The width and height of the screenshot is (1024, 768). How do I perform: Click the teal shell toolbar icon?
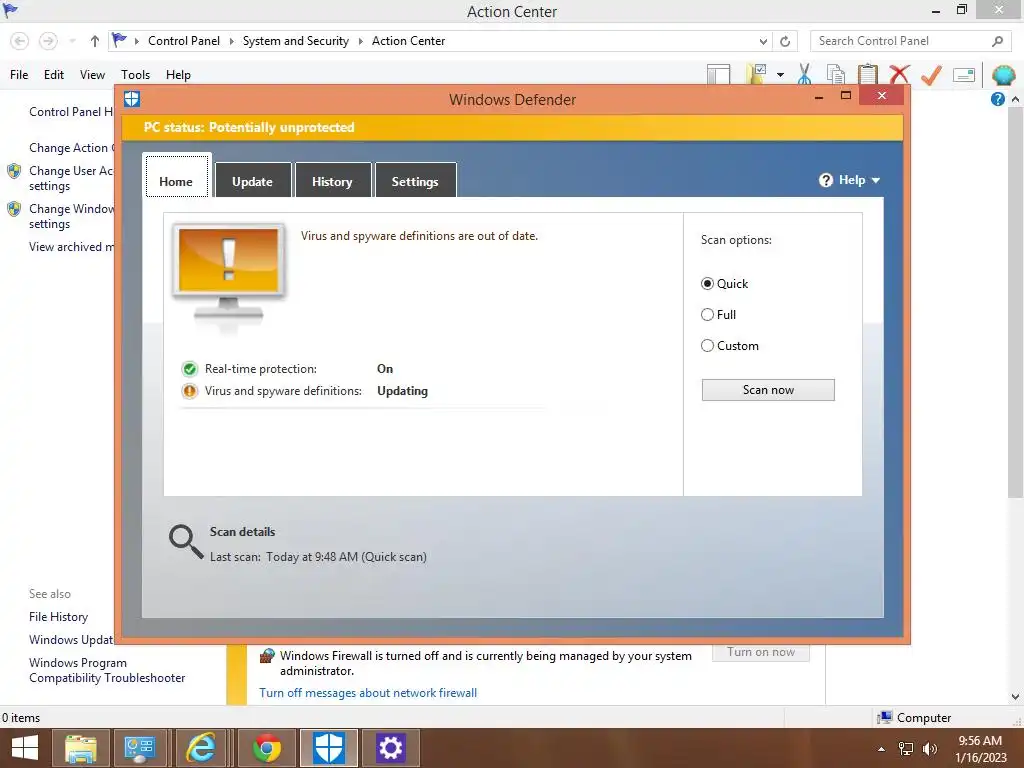pos(1003,75)
